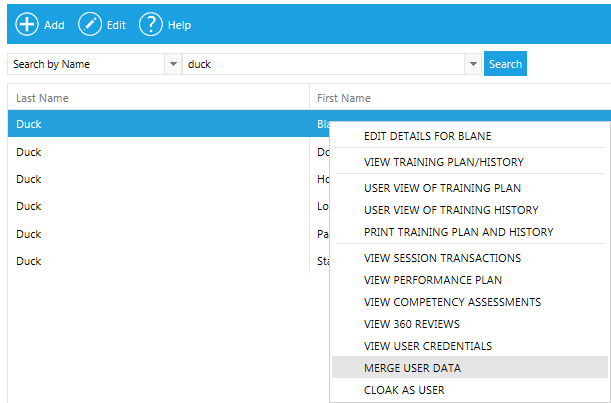Open the search term dropdown arrow

point(472,64)
